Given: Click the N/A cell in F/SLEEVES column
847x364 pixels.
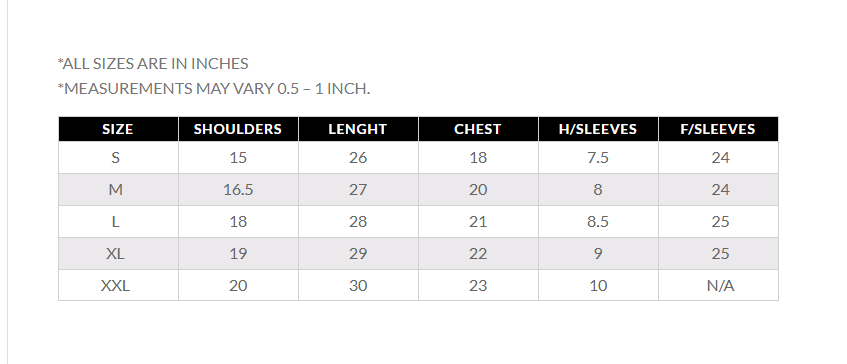Looking at the screenshot, I should click(x=721, y=285).
